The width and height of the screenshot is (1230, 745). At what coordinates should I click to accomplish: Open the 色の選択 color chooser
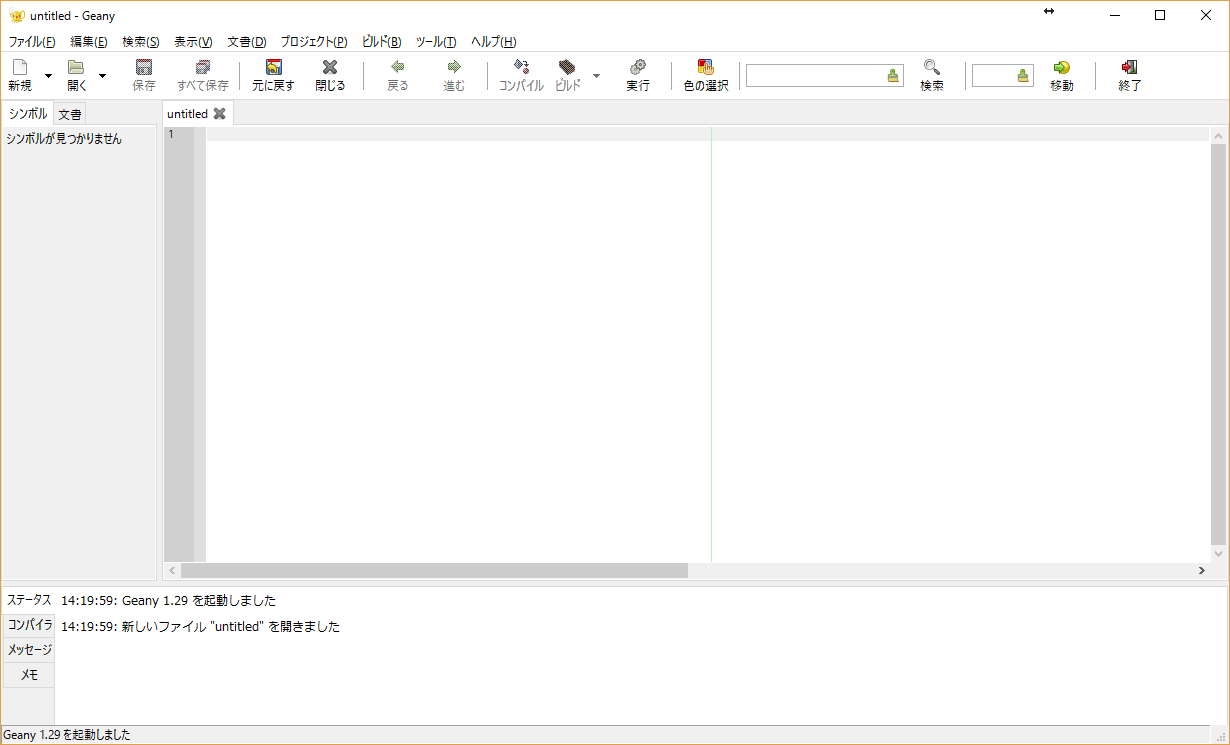click(x=706, y=68)
